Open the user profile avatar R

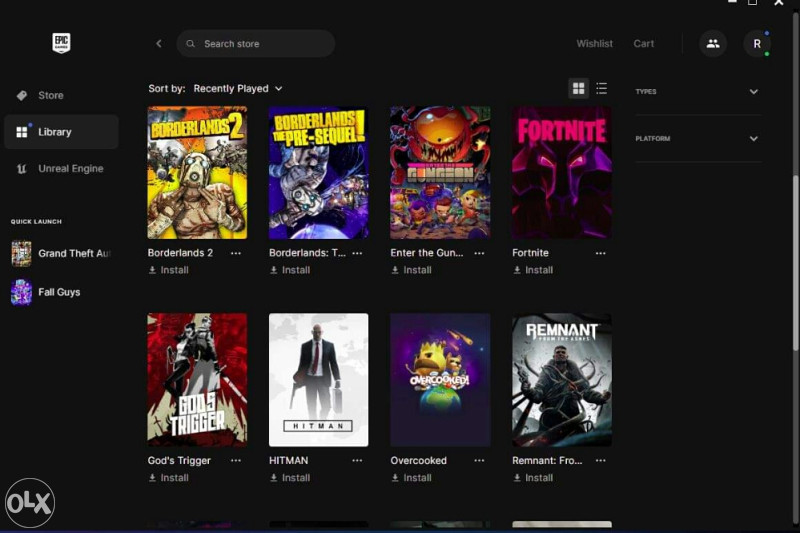(757, 44)
